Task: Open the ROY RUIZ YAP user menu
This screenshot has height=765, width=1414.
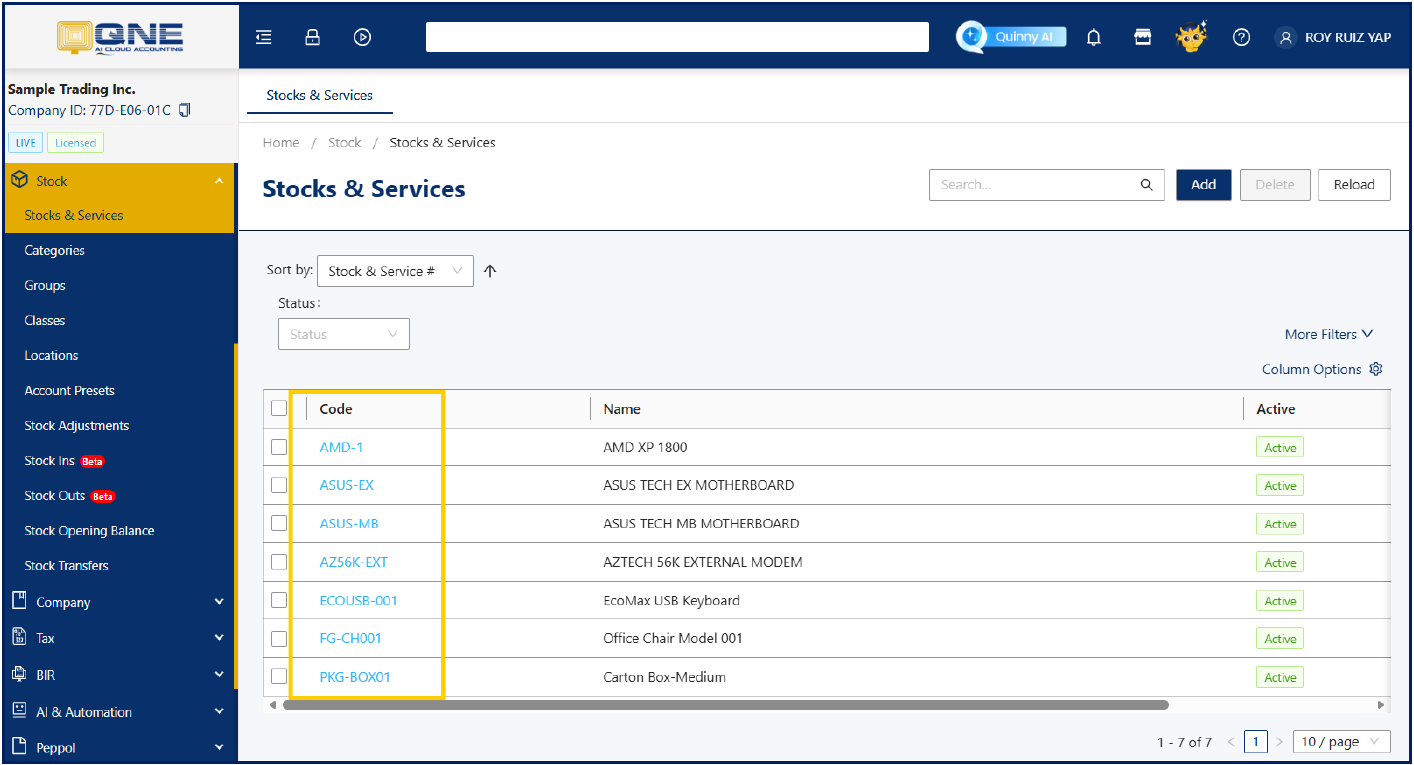Action: tap(1333, 37)
